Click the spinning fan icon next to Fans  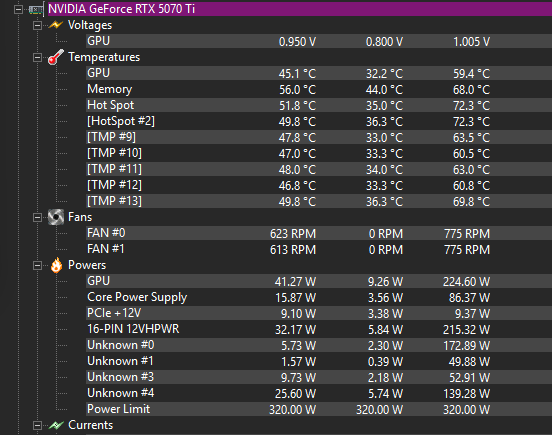point(56,217)
